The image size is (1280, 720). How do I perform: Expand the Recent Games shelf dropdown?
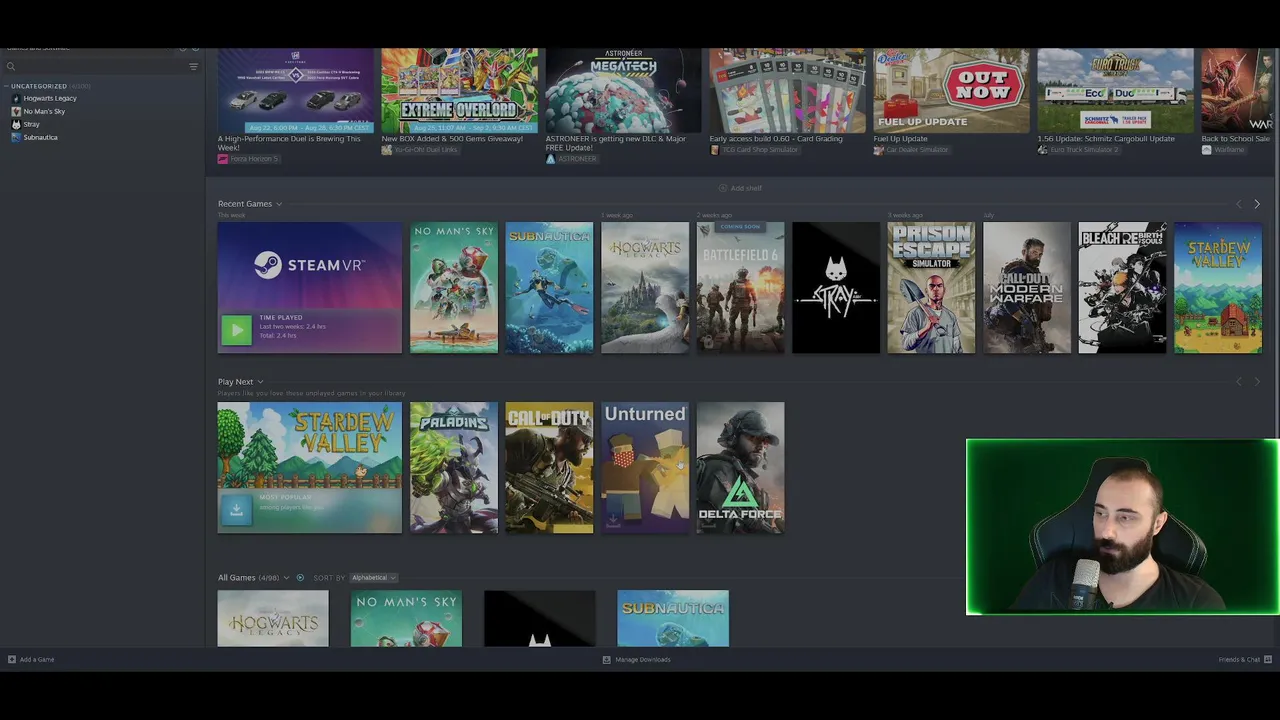279,204
